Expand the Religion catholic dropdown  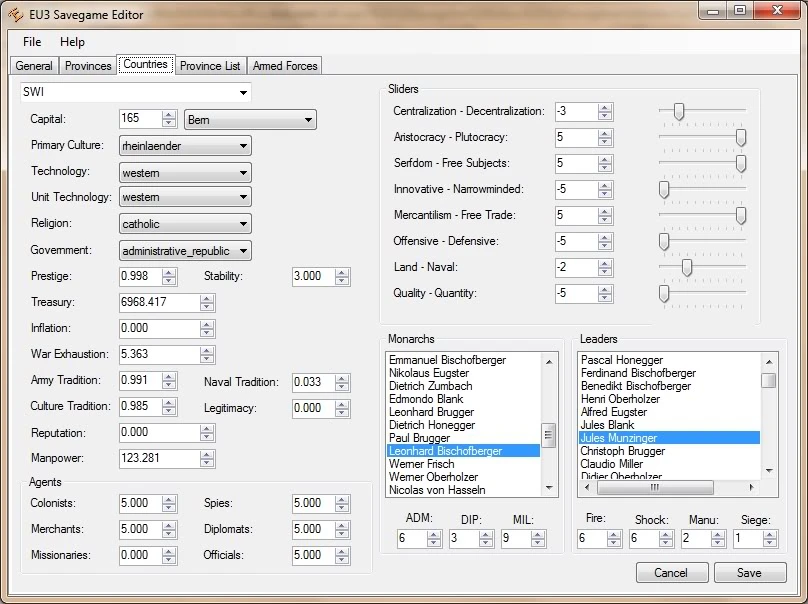(243, 224)
